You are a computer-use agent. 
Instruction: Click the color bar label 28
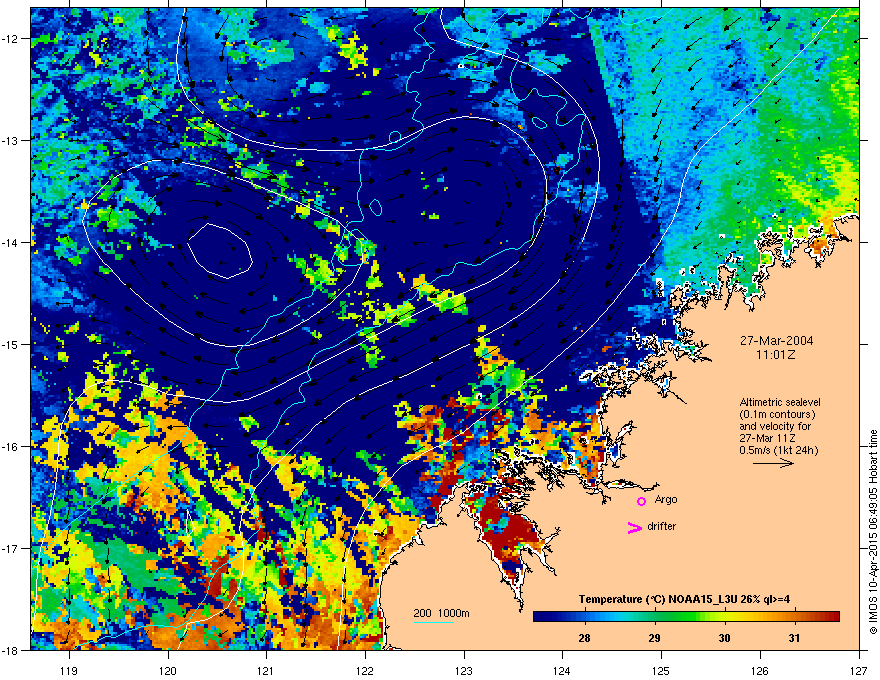pos(584,638)
